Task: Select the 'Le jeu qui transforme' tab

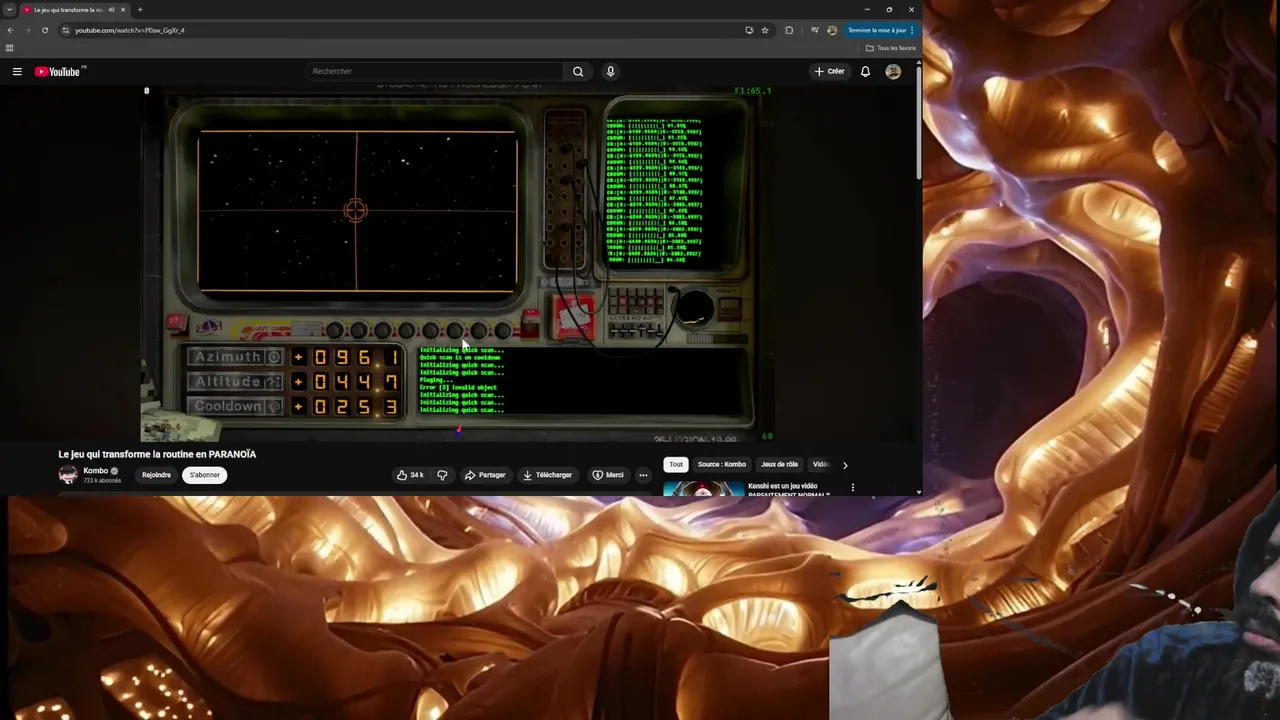Action: click(x=70, y=9)
